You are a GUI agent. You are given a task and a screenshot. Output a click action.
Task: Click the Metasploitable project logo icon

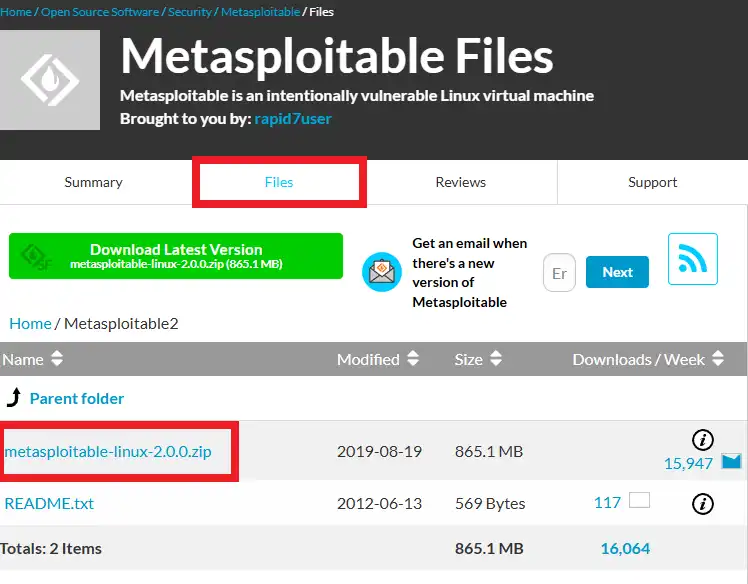(50, 80)
